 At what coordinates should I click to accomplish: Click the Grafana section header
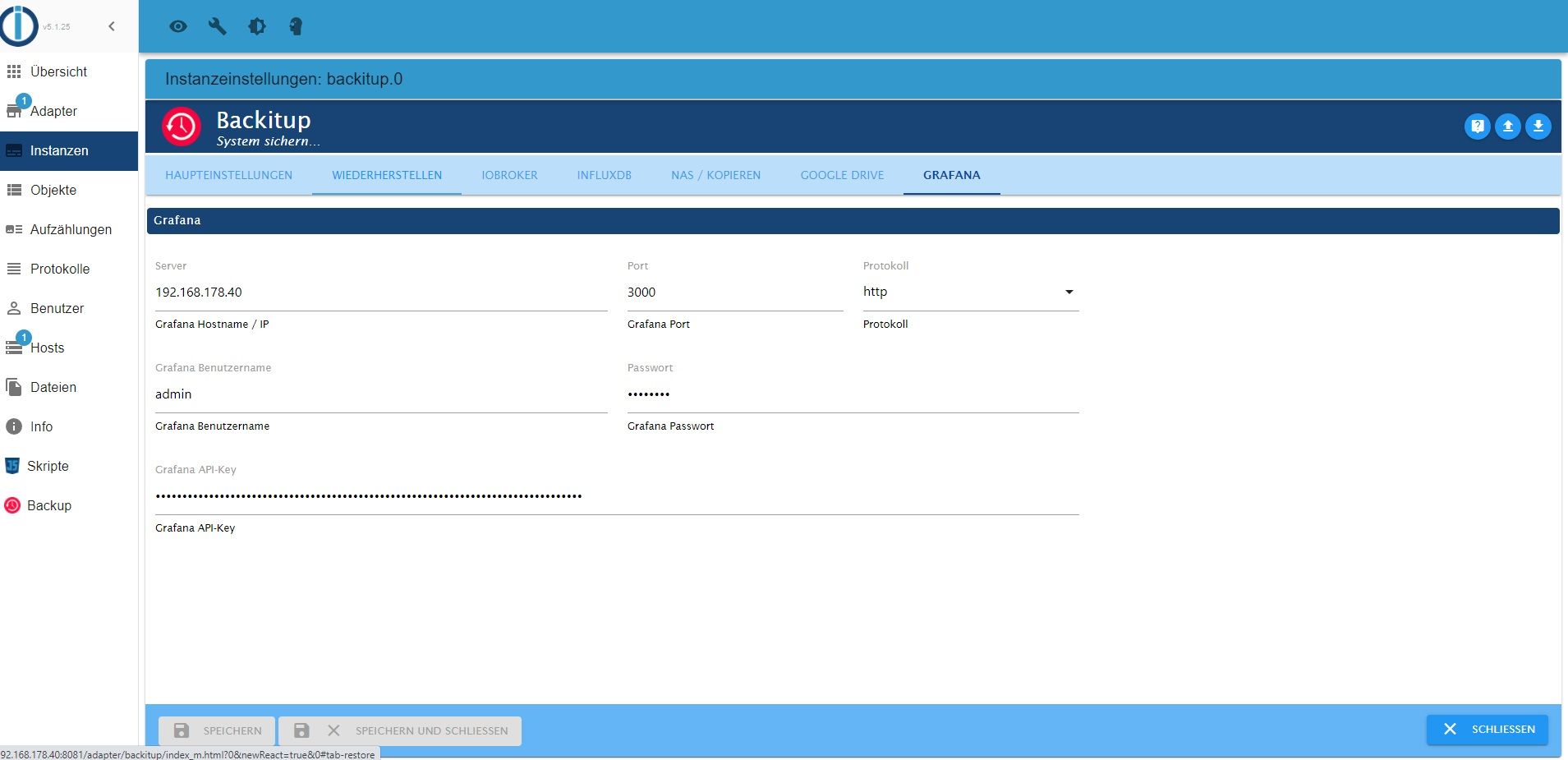click(x=853, y=221)
